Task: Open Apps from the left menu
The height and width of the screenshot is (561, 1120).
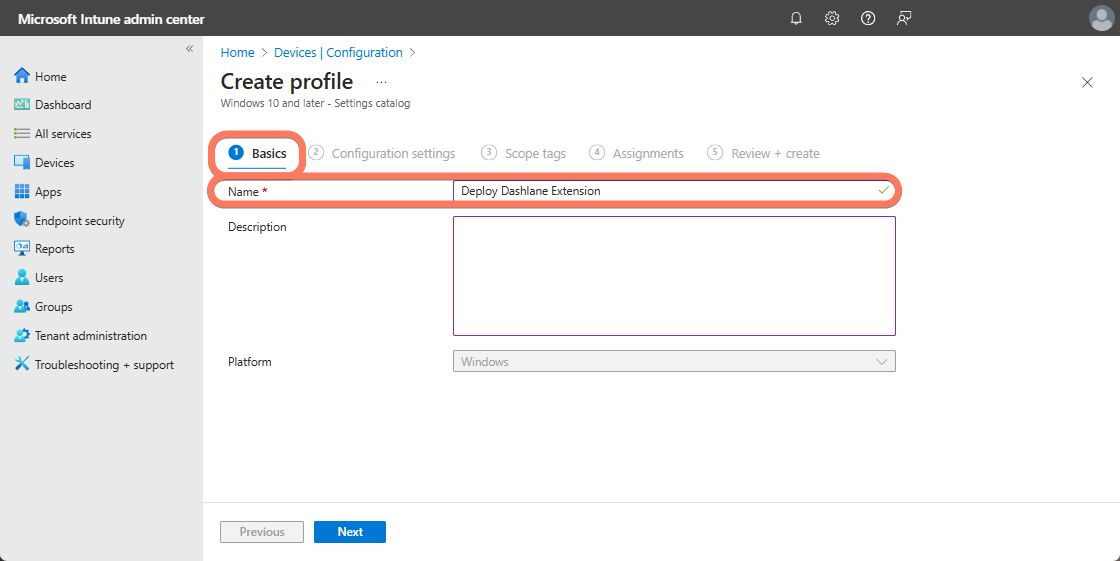Action: [x=48, y=191]
